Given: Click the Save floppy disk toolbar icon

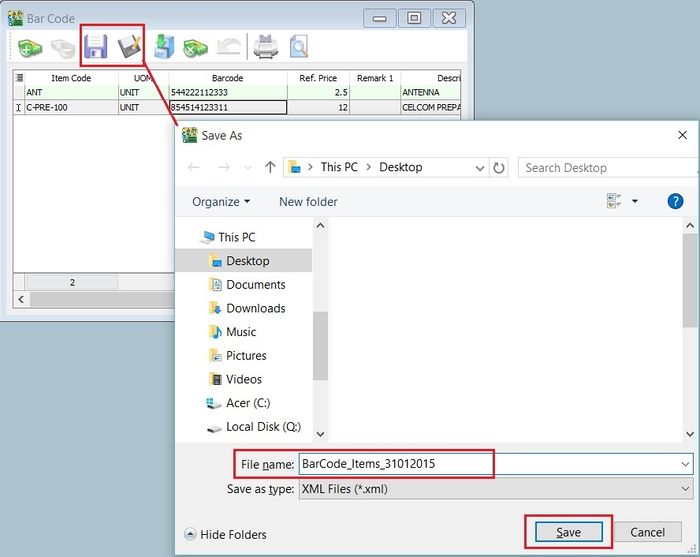Looking at the screenshot, I should [95, 46].
